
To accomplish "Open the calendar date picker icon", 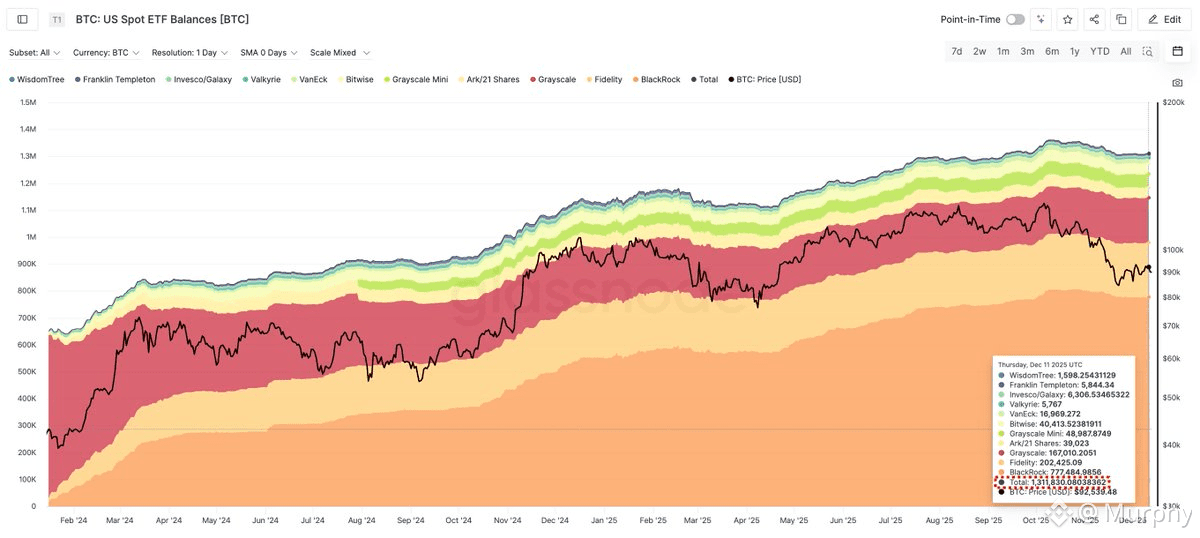I will (x=1177, y=51).
